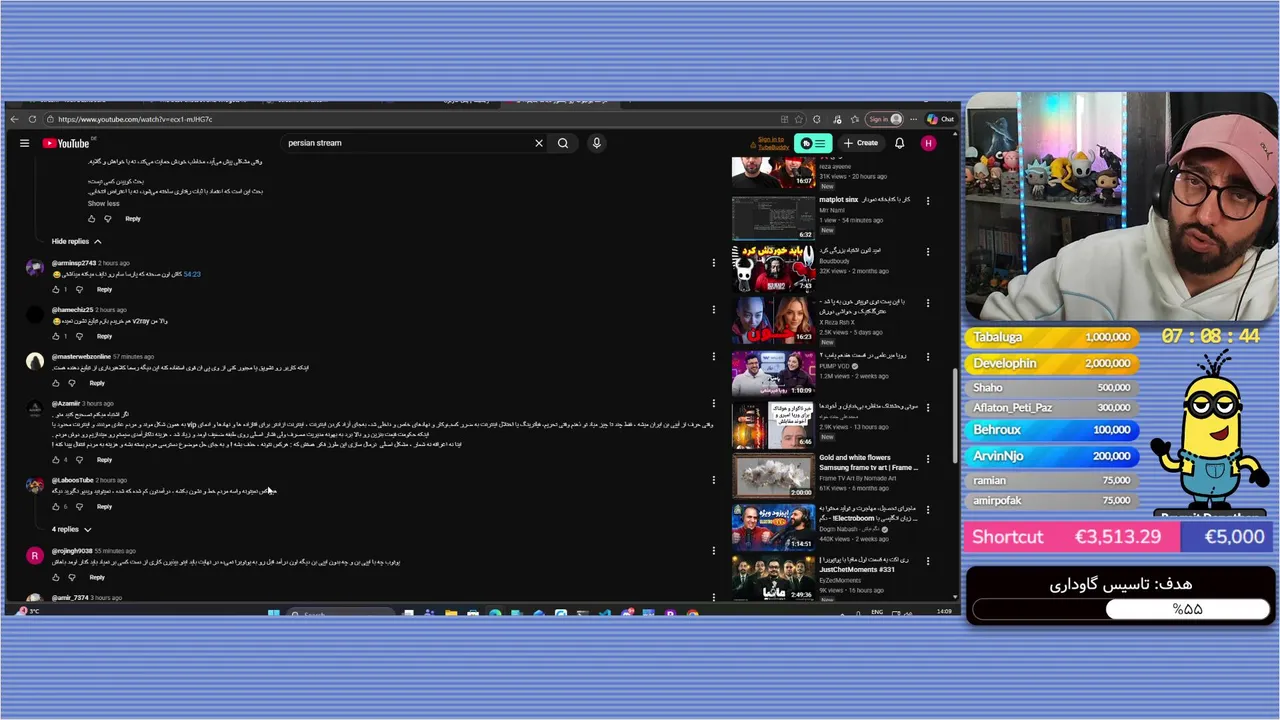Dislike @rojingh9038's comment
Image resolution: width=1280 pixels, height=720 pixels.
pos(72,577)
